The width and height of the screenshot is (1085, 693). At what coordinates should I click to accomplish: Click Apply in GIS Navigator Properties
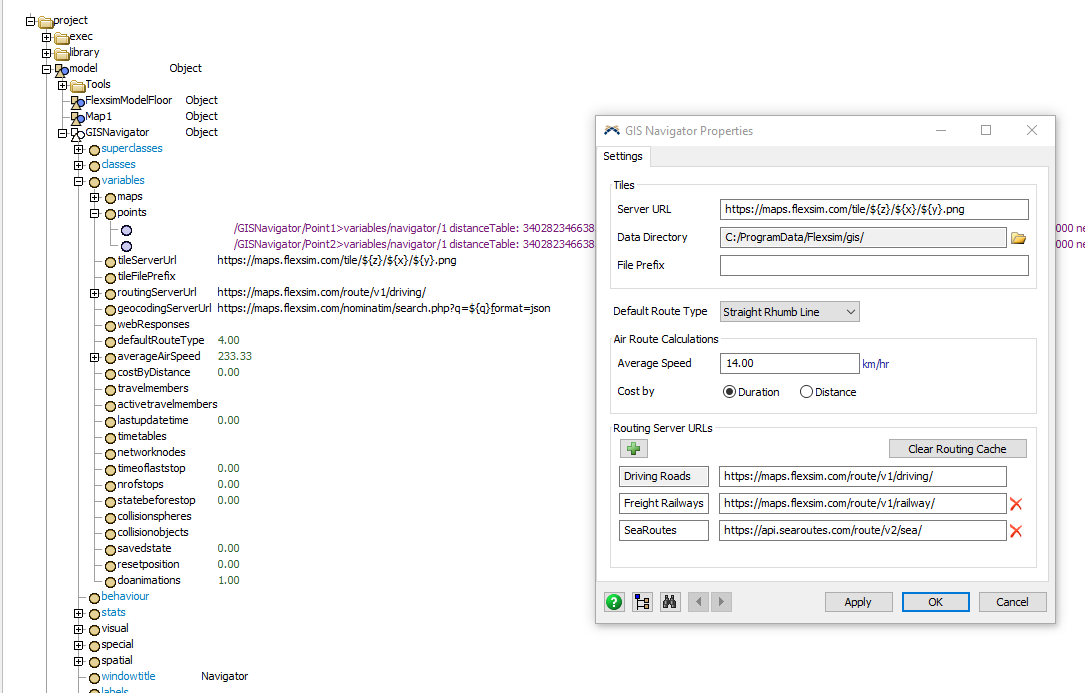click(x=857, y=602)
